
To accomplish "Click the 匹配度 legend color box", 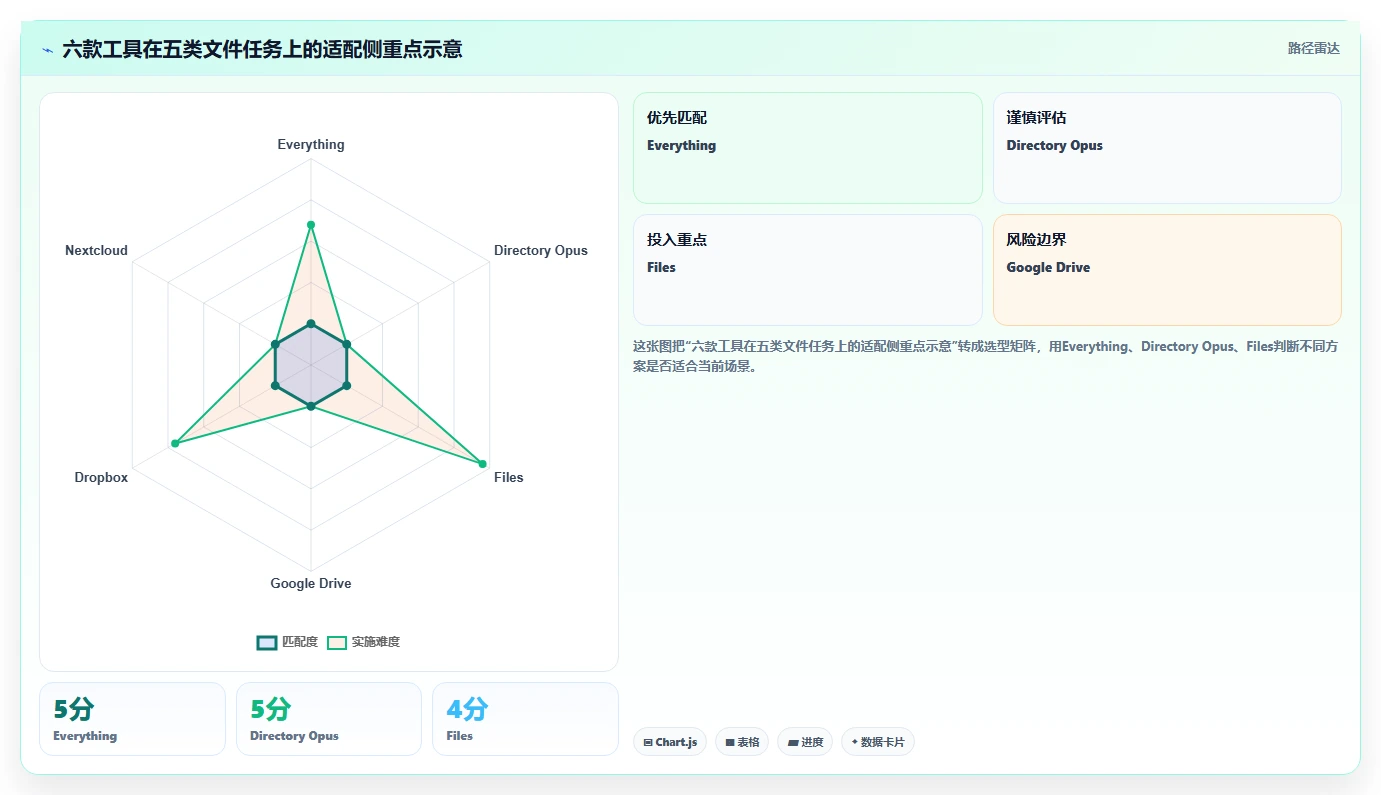I will point(266,642).
